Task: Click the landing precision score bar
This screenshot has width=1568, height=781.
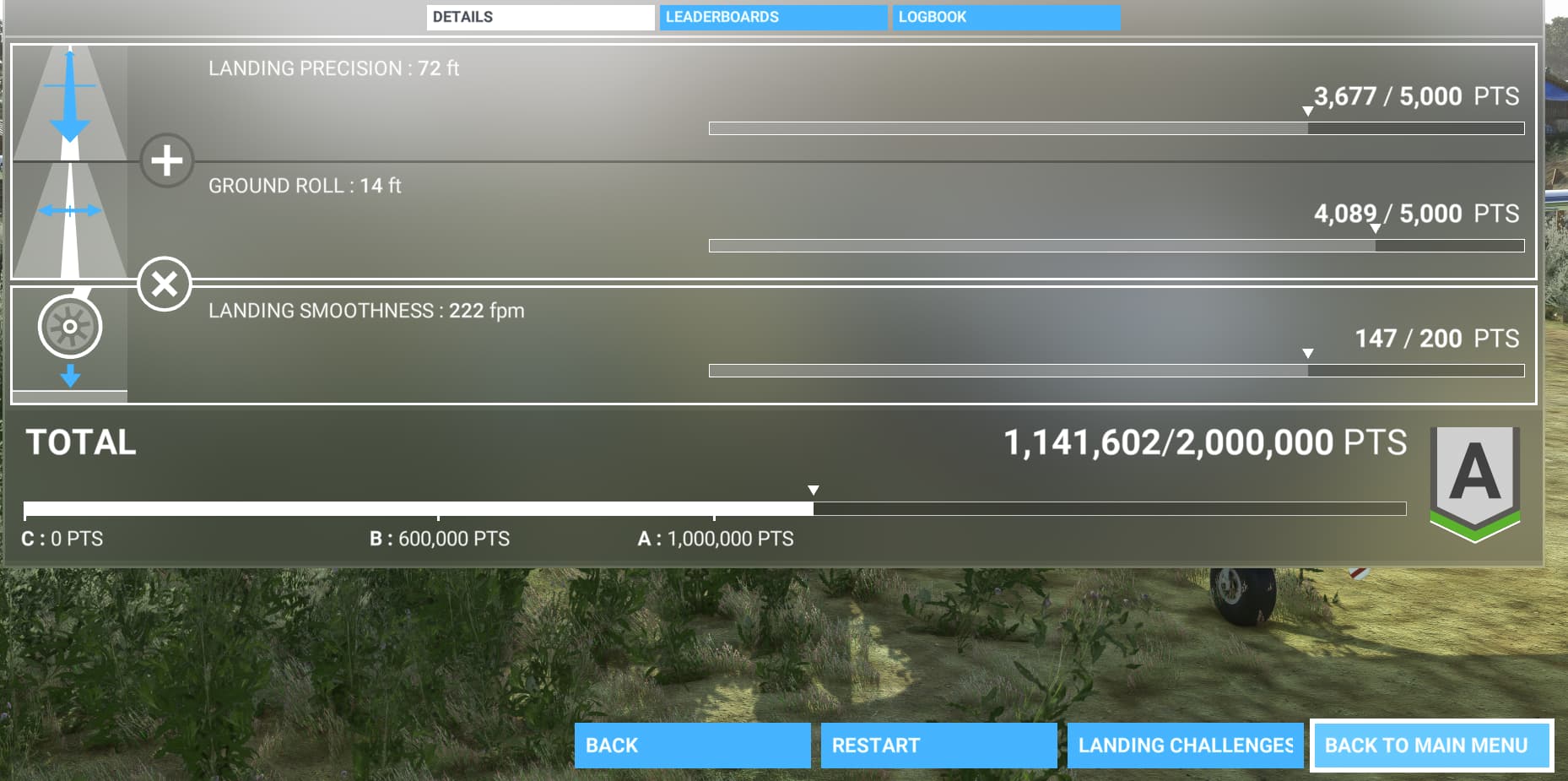Action: point(1117,128)
